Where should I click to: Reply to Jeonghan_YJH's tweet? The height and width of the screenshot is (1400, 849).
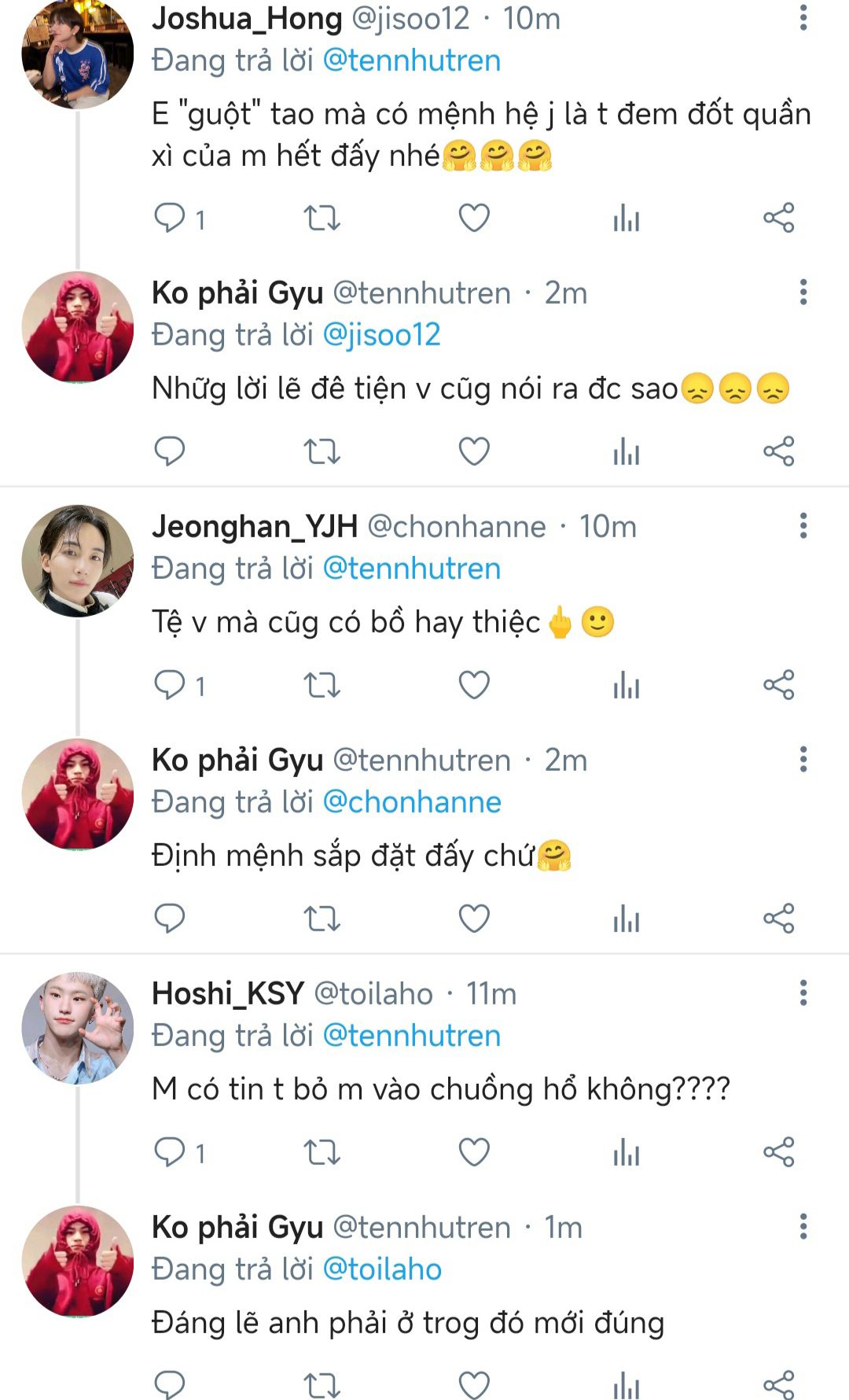170,685
